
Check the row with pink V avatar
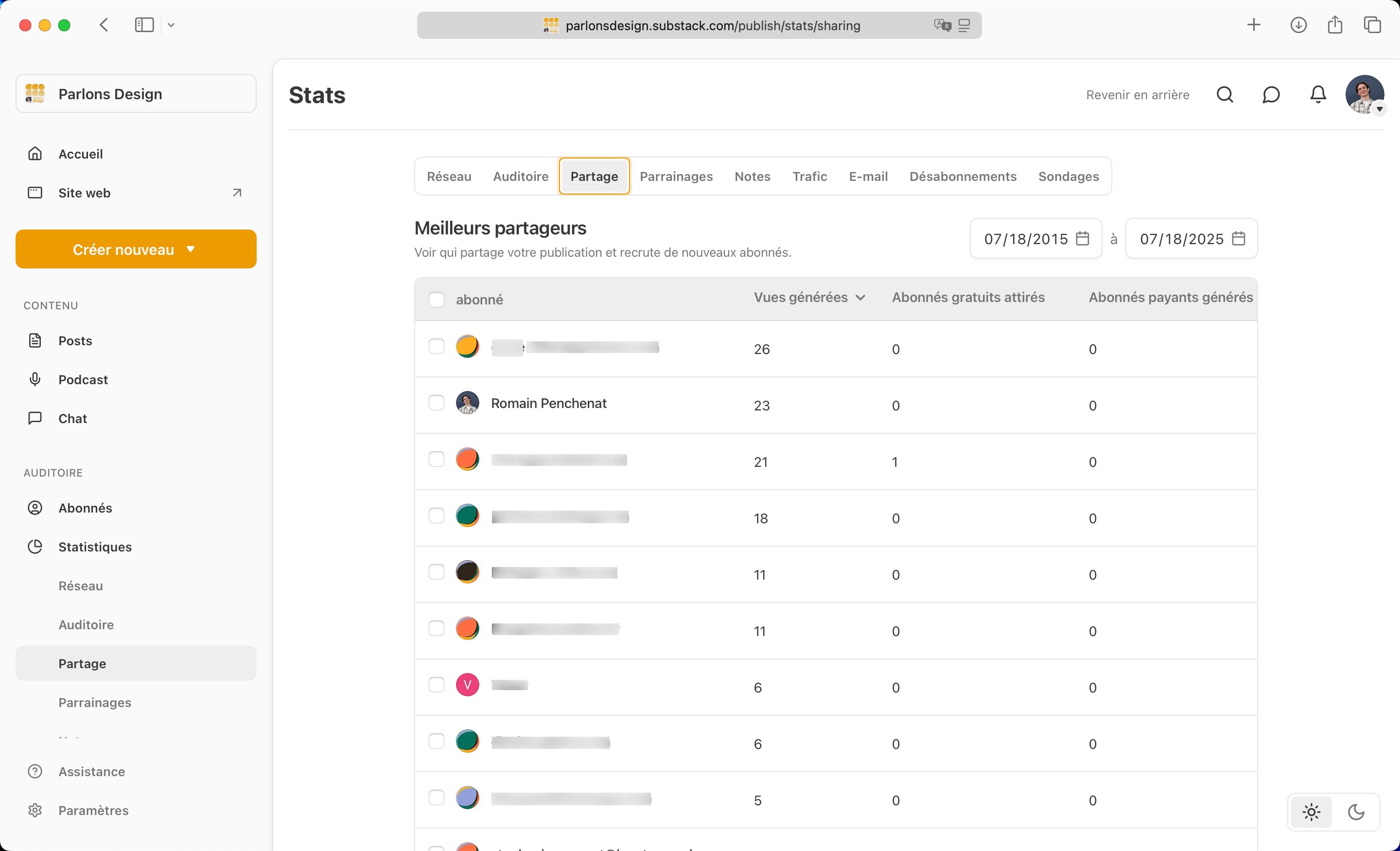click(x=436, y=684)
